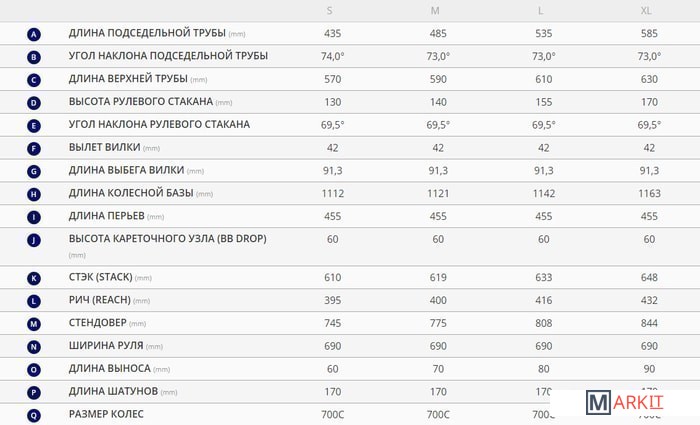Click the letter B badge icon

tap(35, 56)
